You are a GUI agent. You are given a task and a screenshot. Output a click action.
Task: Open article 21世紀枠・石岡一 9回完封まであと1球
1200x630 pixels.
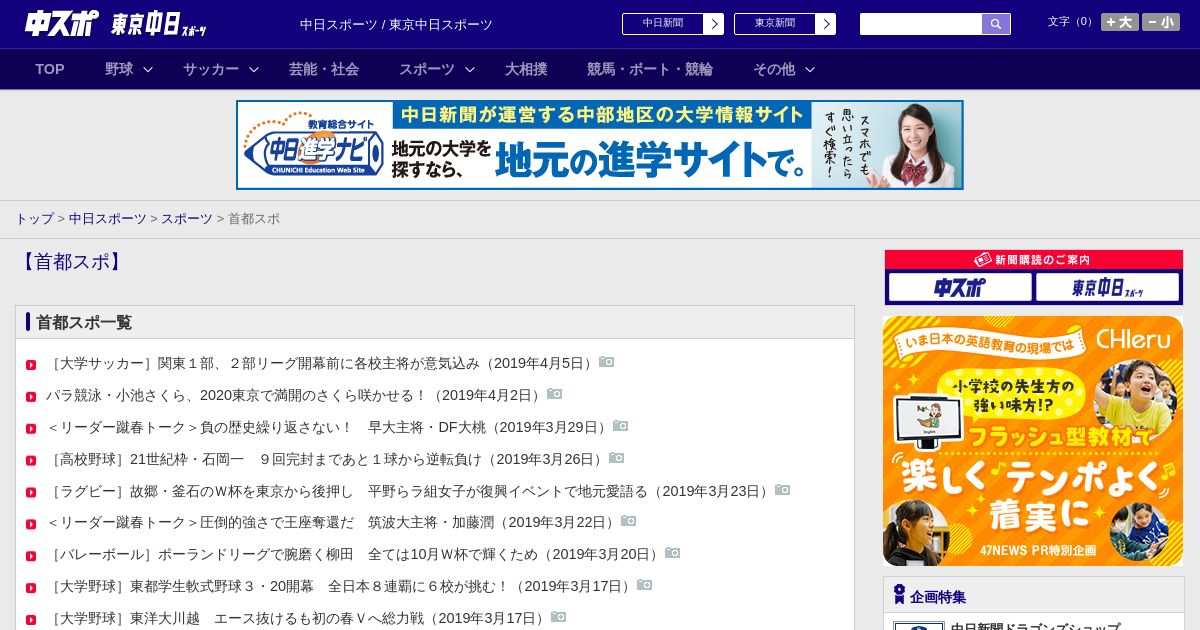[327, 459]
